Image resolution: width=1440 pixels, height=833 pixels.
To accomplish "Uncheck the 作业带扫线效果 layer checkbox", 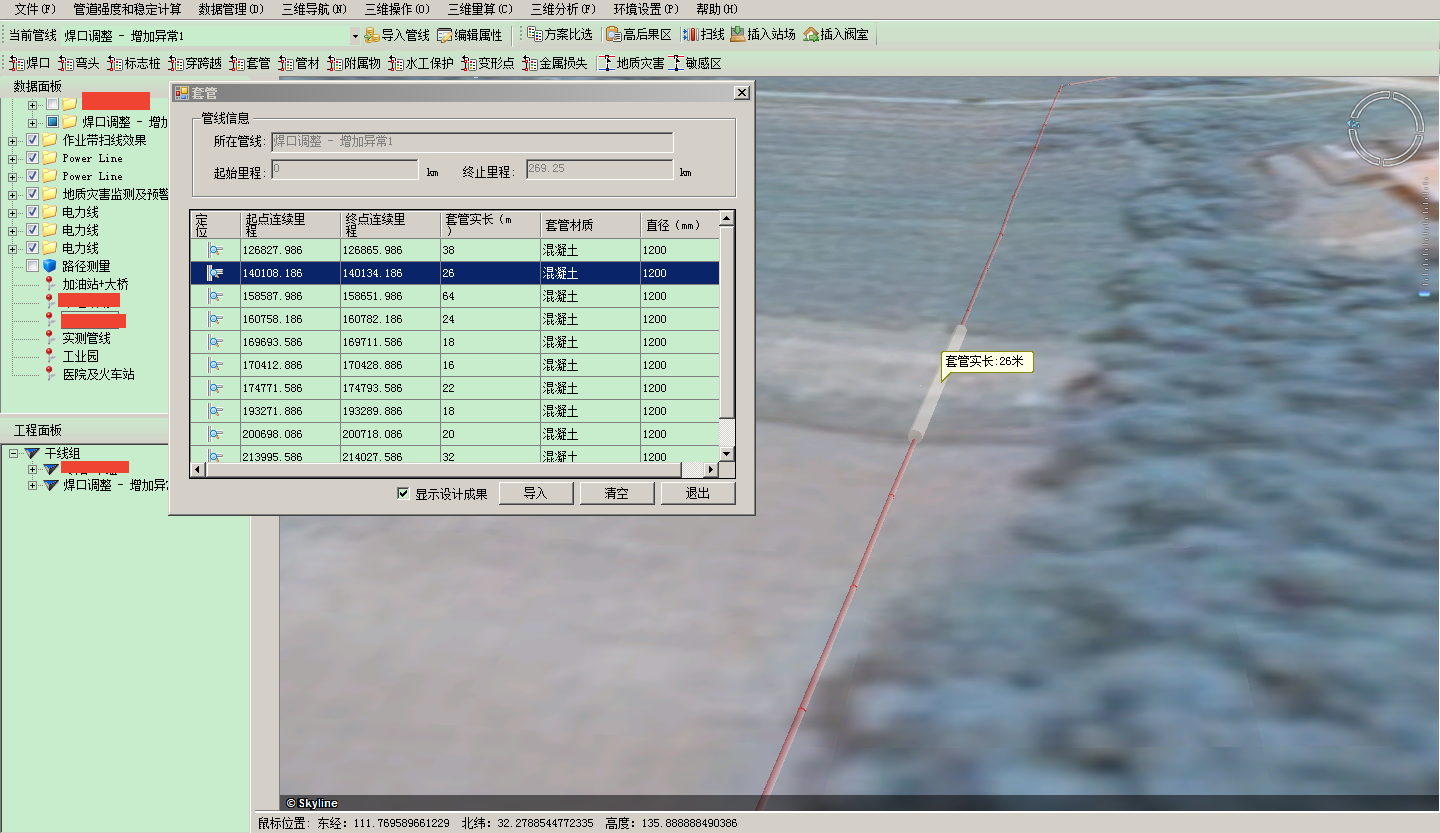I will click(33, 140).
